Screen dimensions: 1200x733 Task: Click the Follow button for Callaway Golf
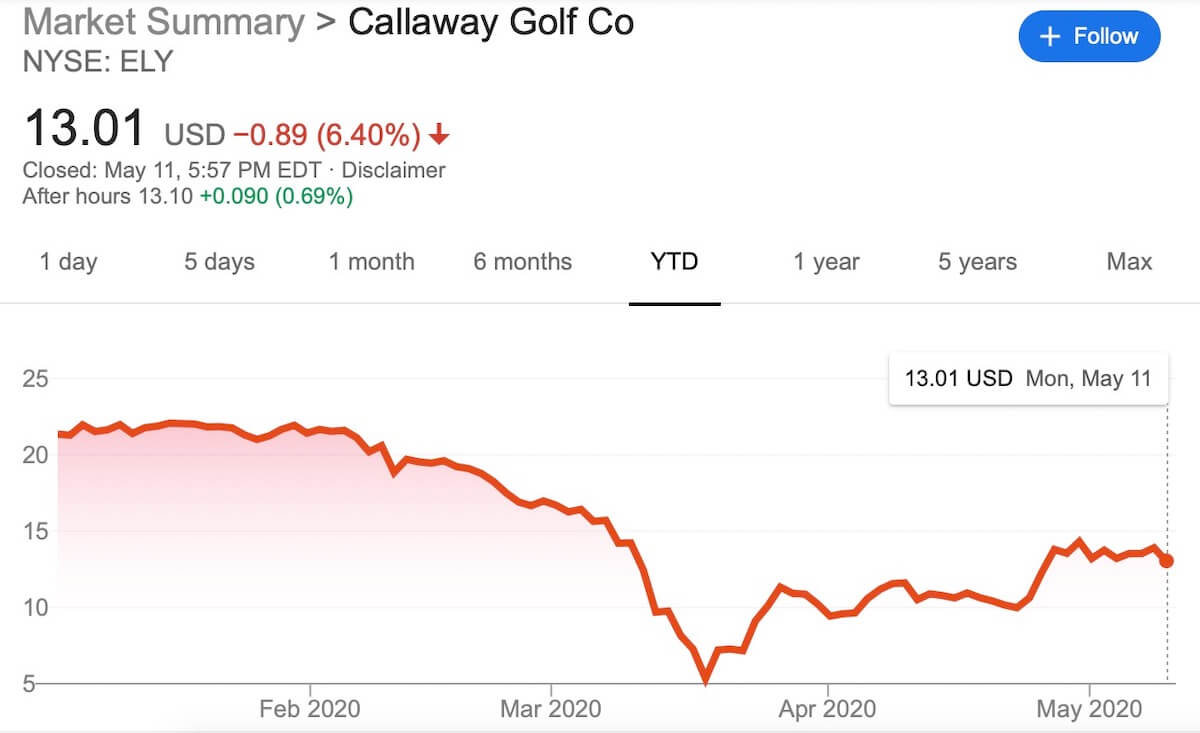pos(1089,36)
